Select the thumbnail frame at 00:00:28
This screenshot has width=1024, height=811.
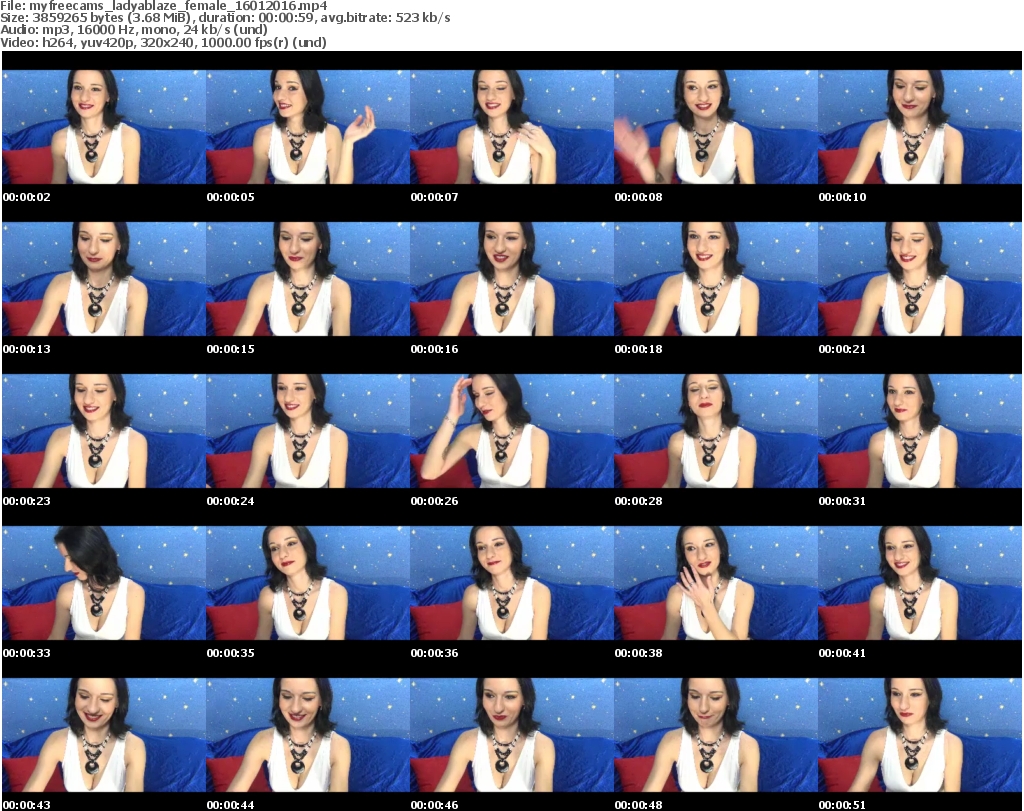pos(716,431)
